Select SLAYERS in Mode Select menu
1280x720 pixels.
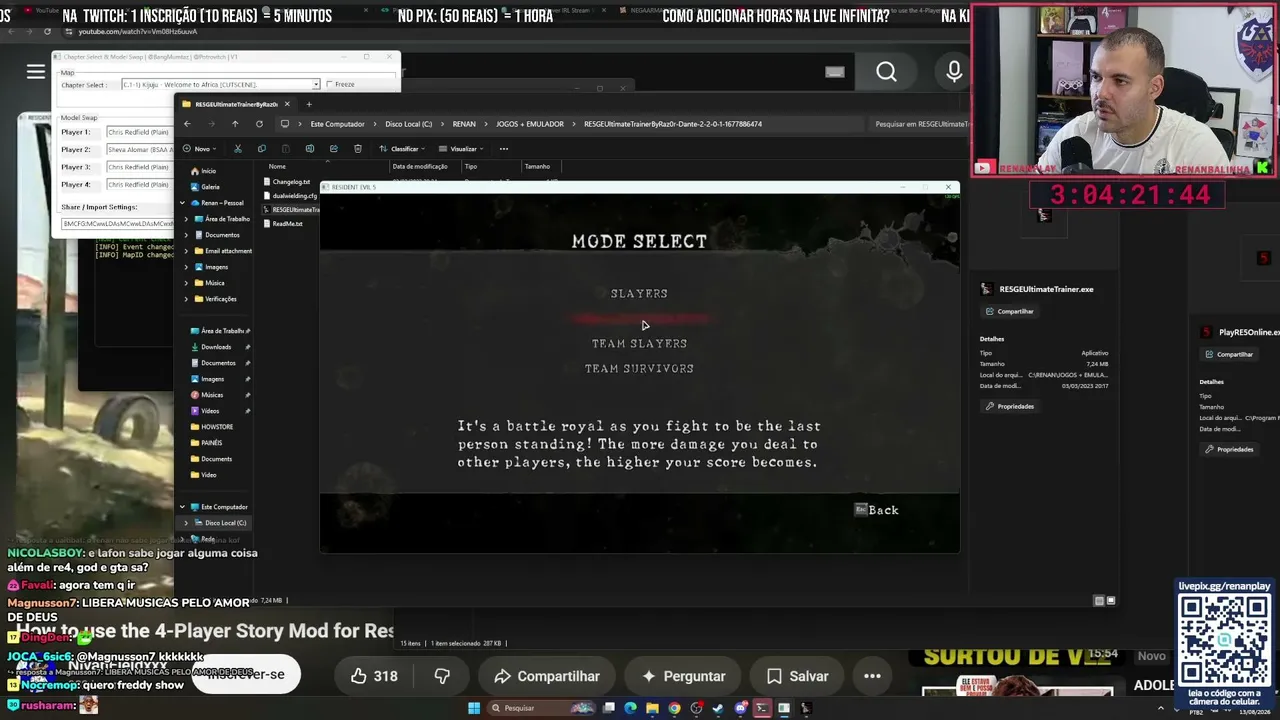click(x=639, y=293)
